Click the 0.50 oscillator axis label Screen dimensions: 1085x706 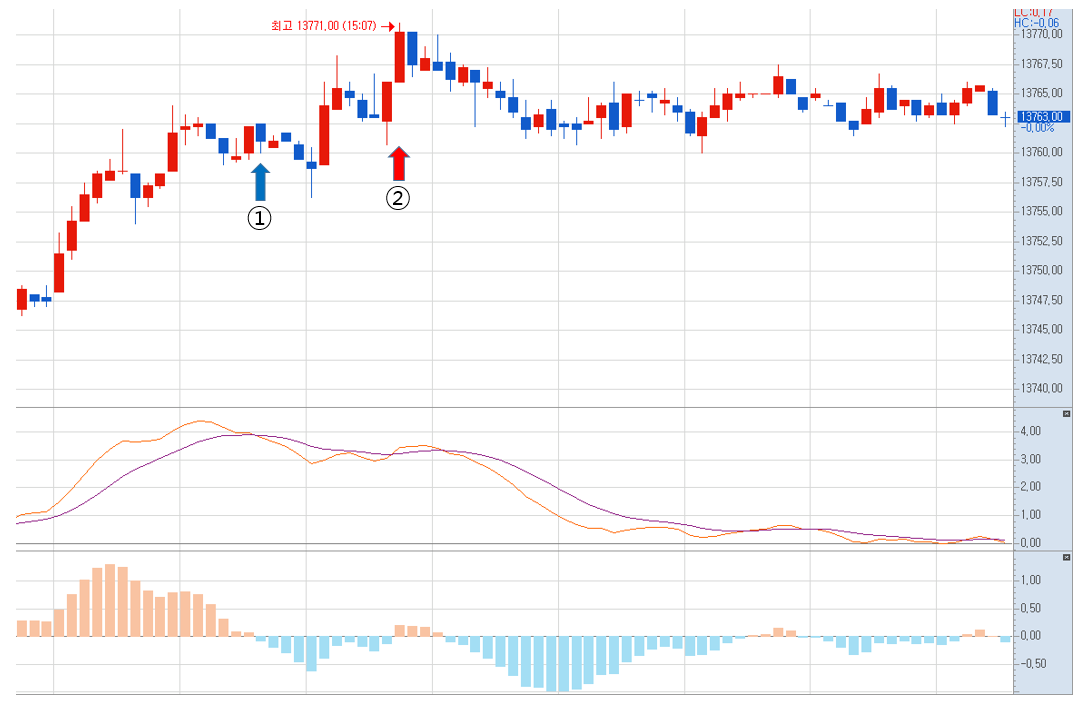pos(1030,608)
